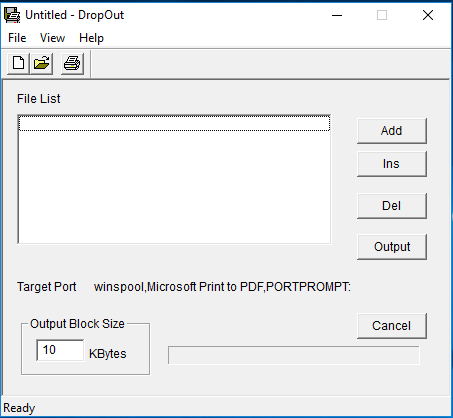Click the Add button
453x418 pixels.
click(x=392, y=131)
